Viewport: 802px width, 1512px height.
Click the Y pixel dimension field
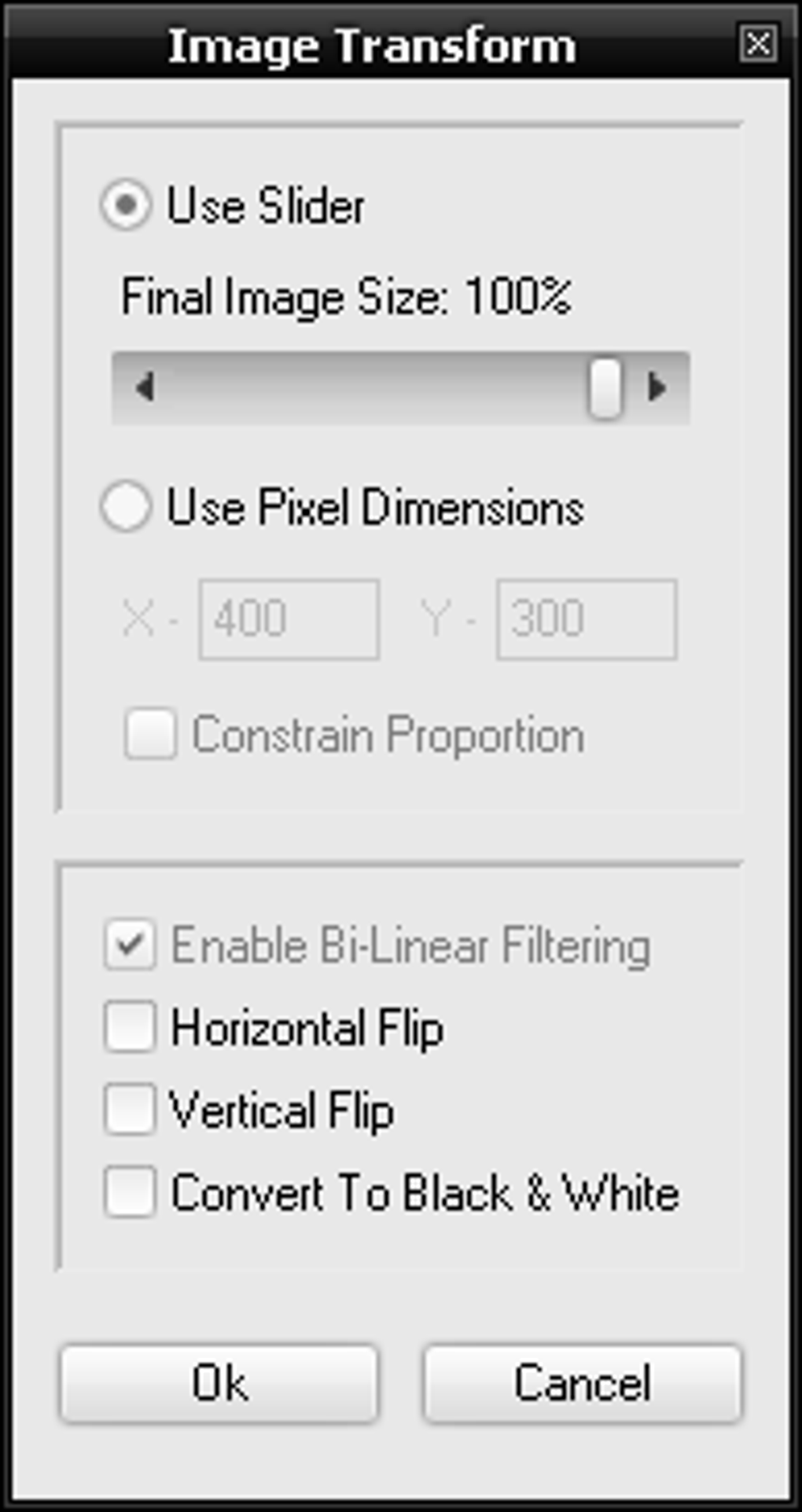[x=587, y=619]
